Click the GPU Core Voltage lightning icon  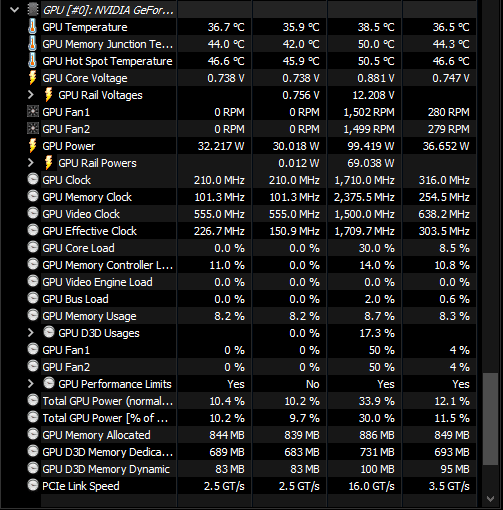coord(32,78)
